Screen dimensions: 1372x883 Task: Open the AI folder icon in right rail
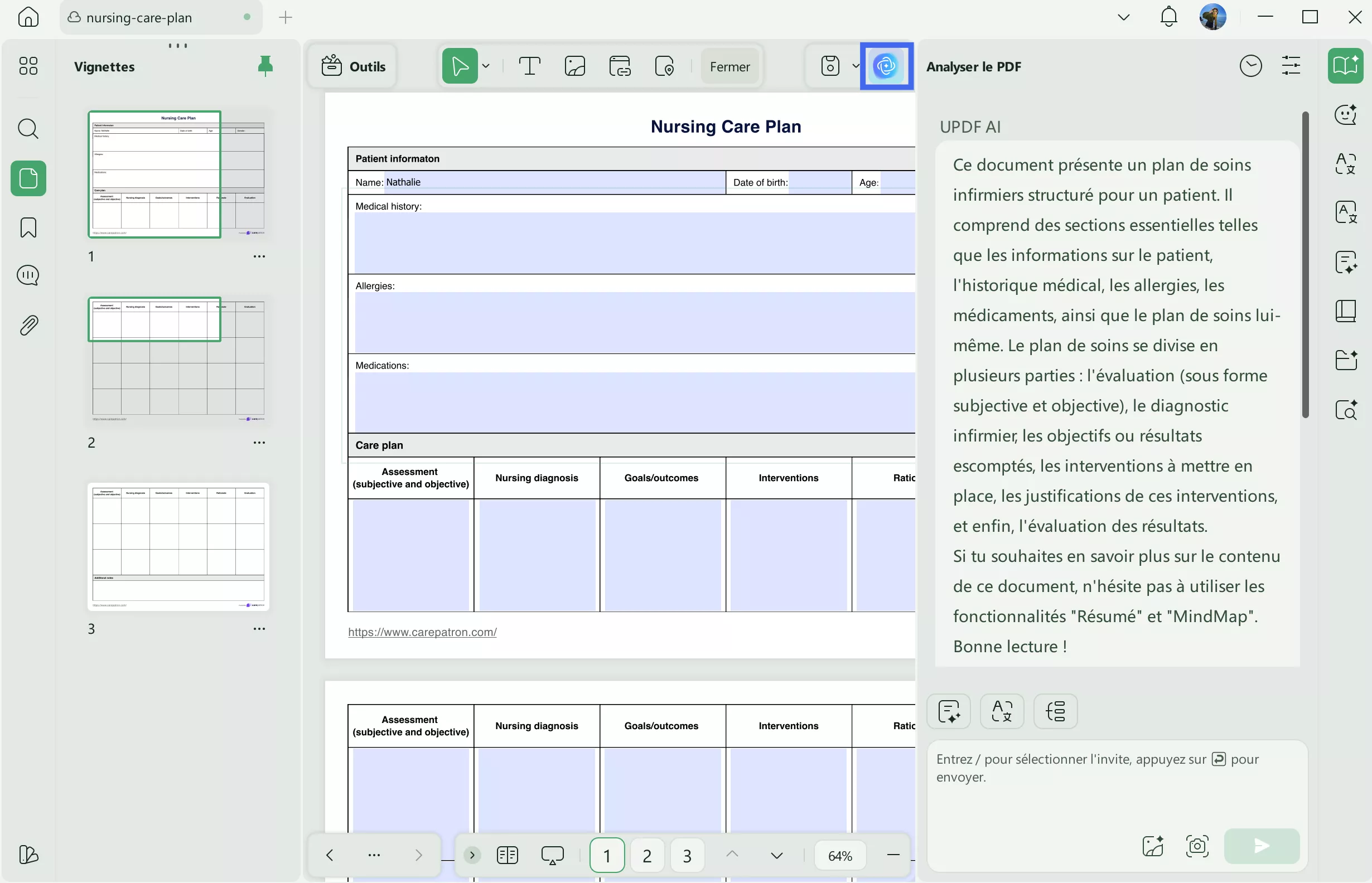click(x=1345, y=360)
